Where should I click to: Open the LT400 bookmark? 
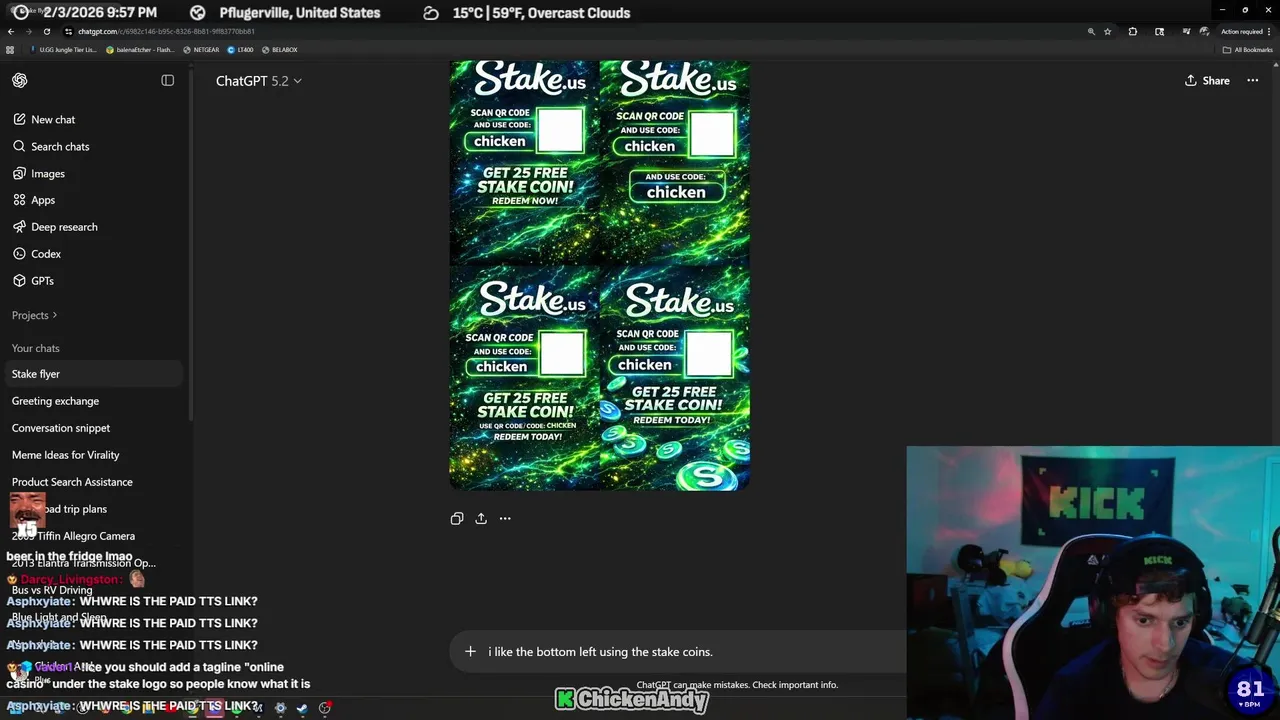click(x=240, y=49)
